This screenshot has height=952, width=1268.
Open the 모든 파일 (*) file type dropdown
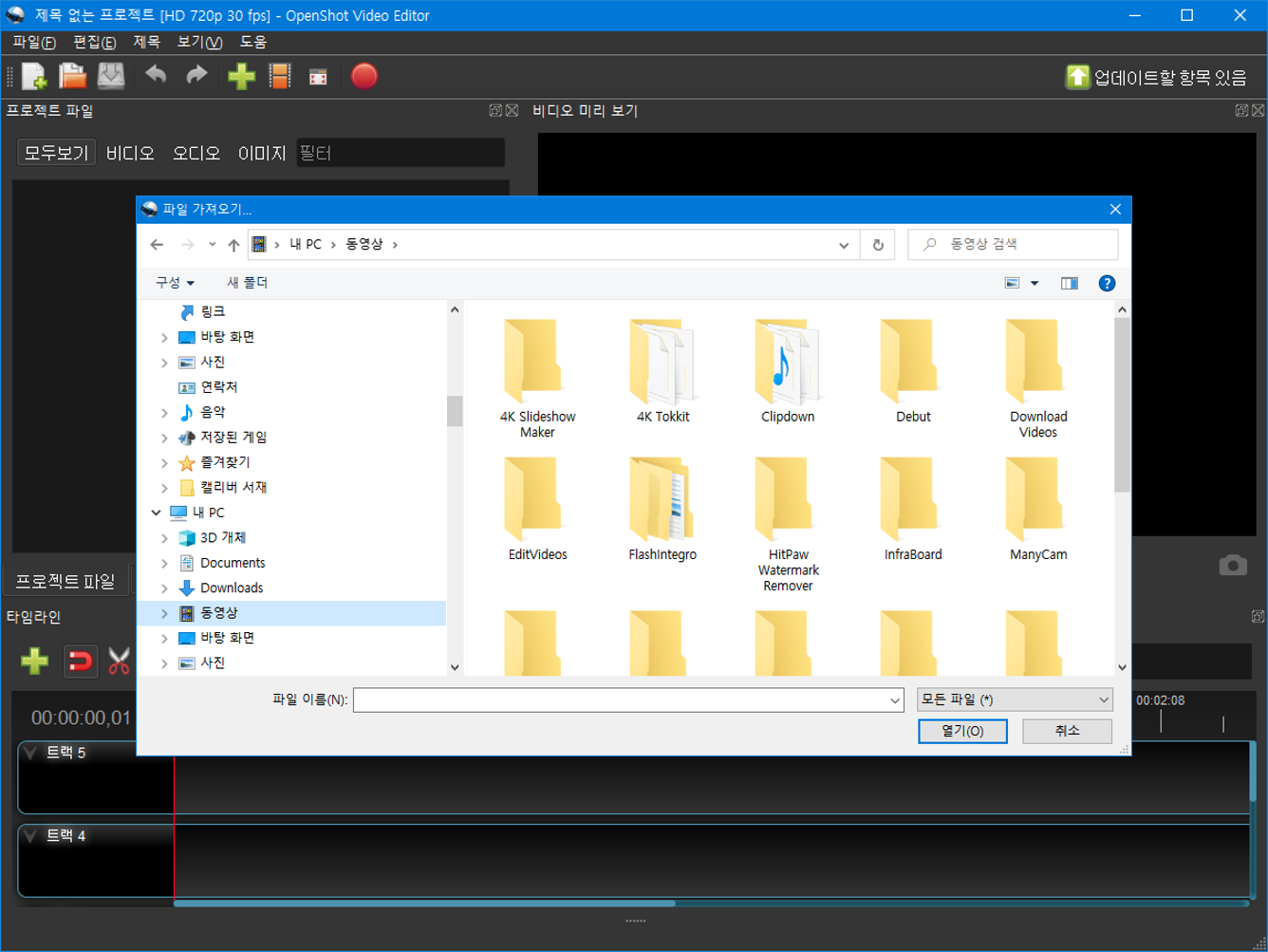coord(1015,700)
